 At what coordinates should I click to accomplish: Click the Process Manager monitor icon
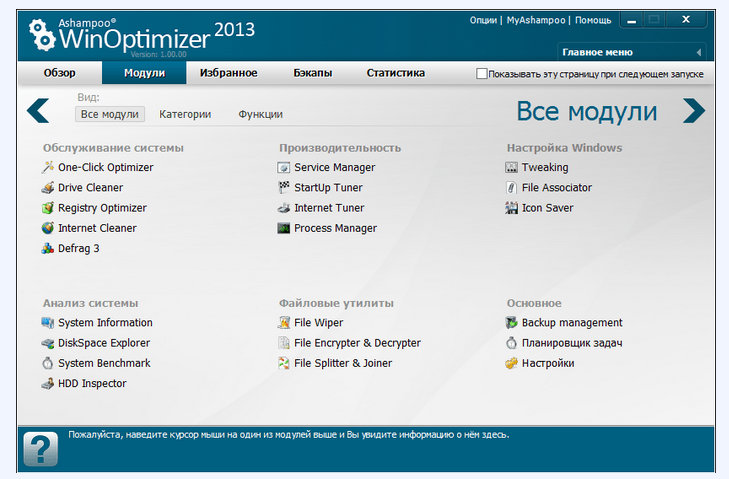[284, 228]
